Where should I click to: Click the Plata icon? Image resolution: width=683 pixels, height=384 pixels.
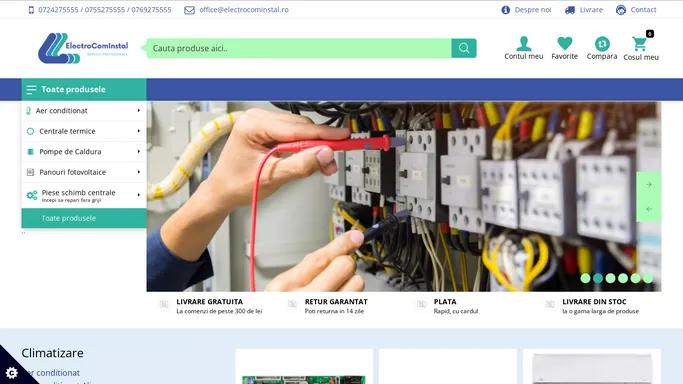(x=421, y=304)
